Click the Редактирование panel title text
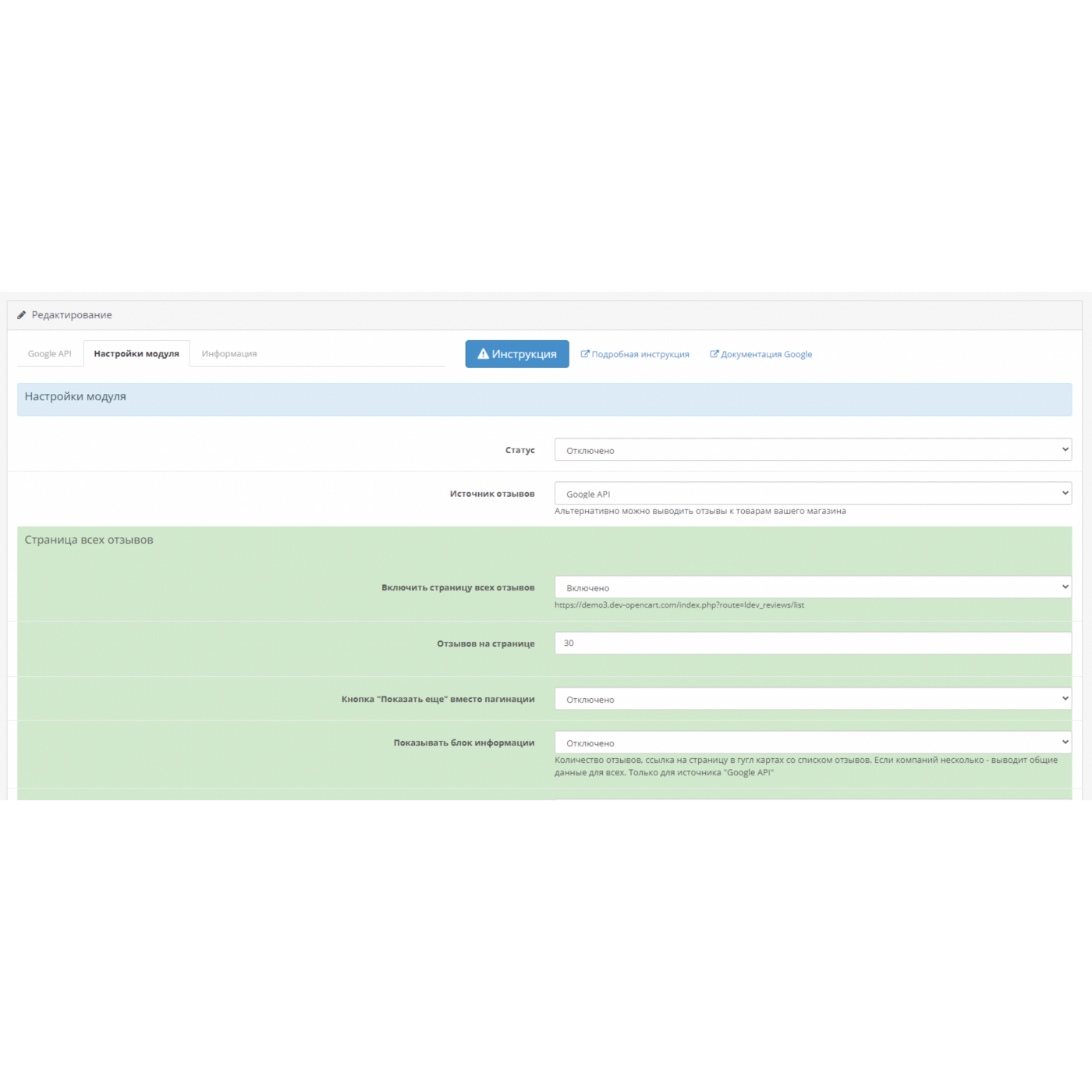 72,315
